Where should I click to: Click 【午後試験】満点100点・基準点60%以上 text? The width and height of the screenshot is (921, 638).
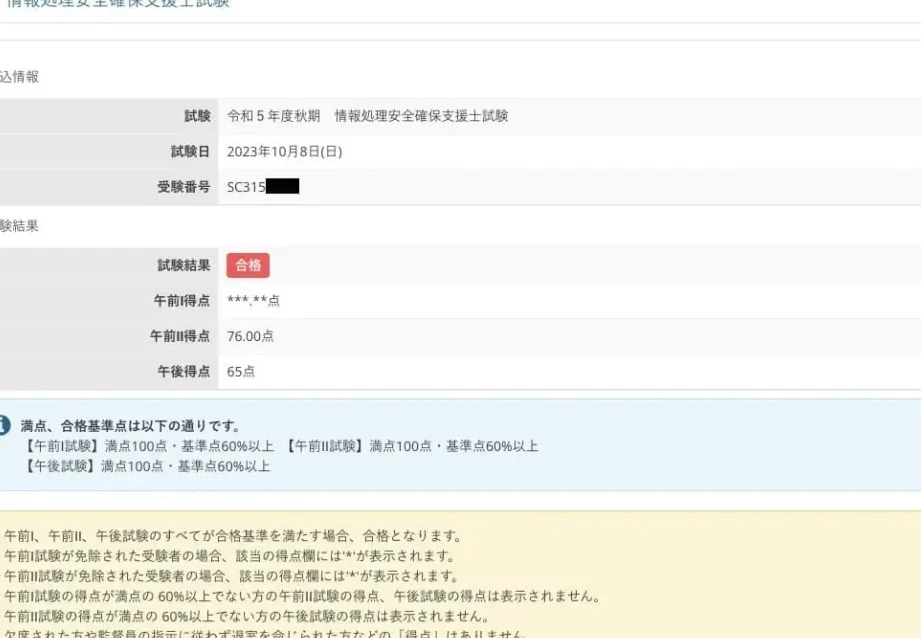click(146, 466)
